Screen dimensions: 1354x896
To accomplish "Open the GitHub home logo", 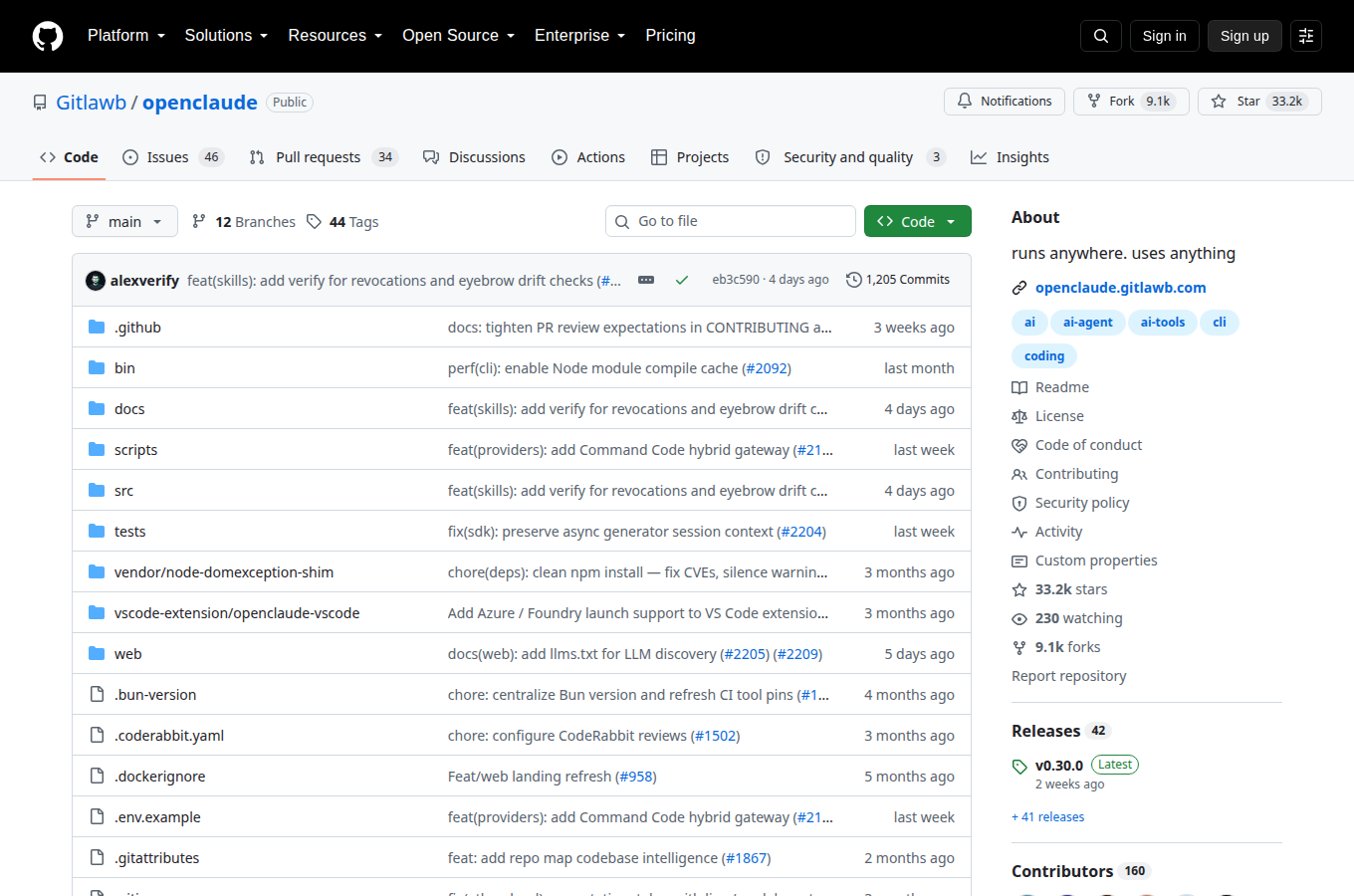I will point(48,36).
